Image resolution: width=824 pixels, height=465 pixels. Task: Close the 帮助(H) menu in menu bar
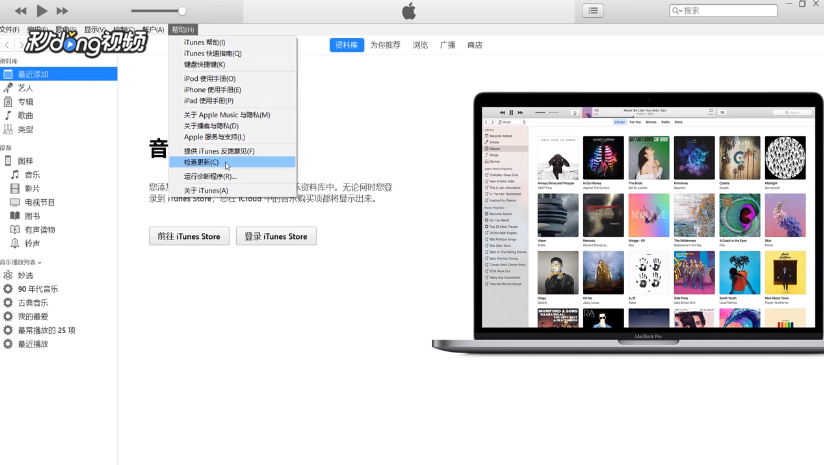(x=183, y=29)
